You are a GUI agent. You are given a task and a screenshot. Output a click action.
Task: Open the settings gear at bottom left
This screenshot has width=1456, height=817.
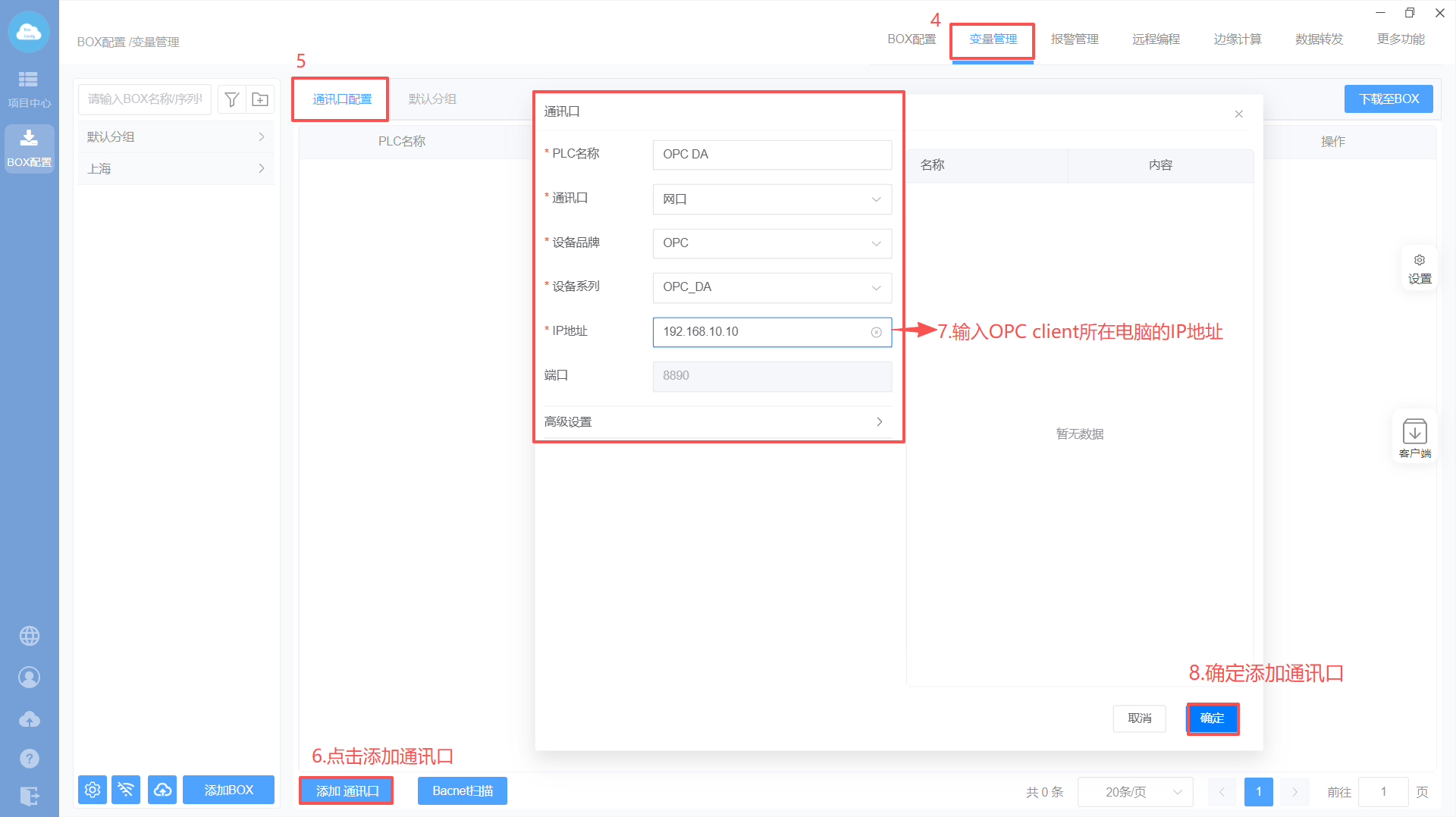tap(93, 790)
